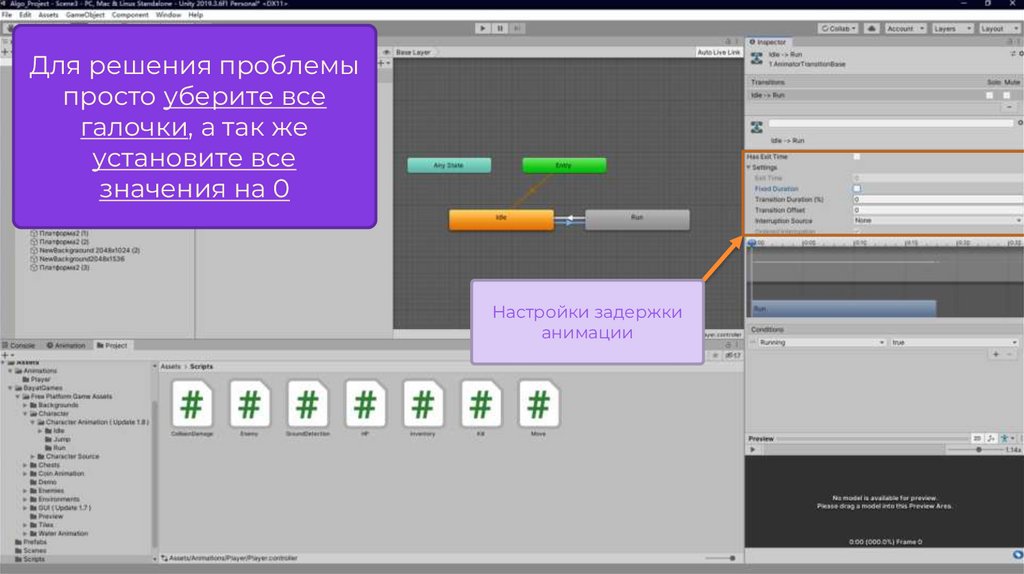Screen dimensions: 1024x574
Task: Click Assets in the Project breadcrumb
Action: click(x=170, y=366)
